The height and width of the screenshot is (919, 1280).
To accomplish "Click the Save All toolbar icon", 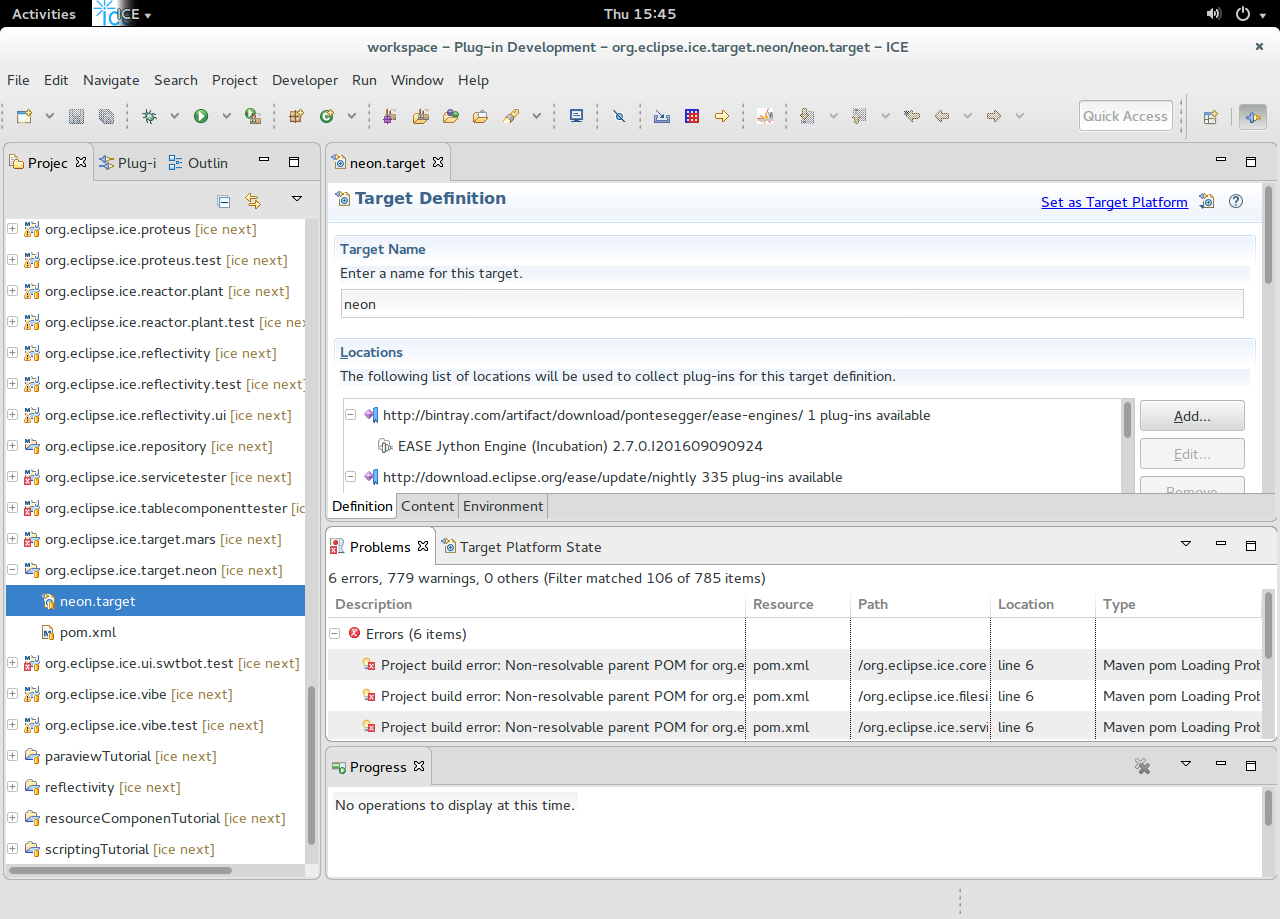I will pos(106,116).
